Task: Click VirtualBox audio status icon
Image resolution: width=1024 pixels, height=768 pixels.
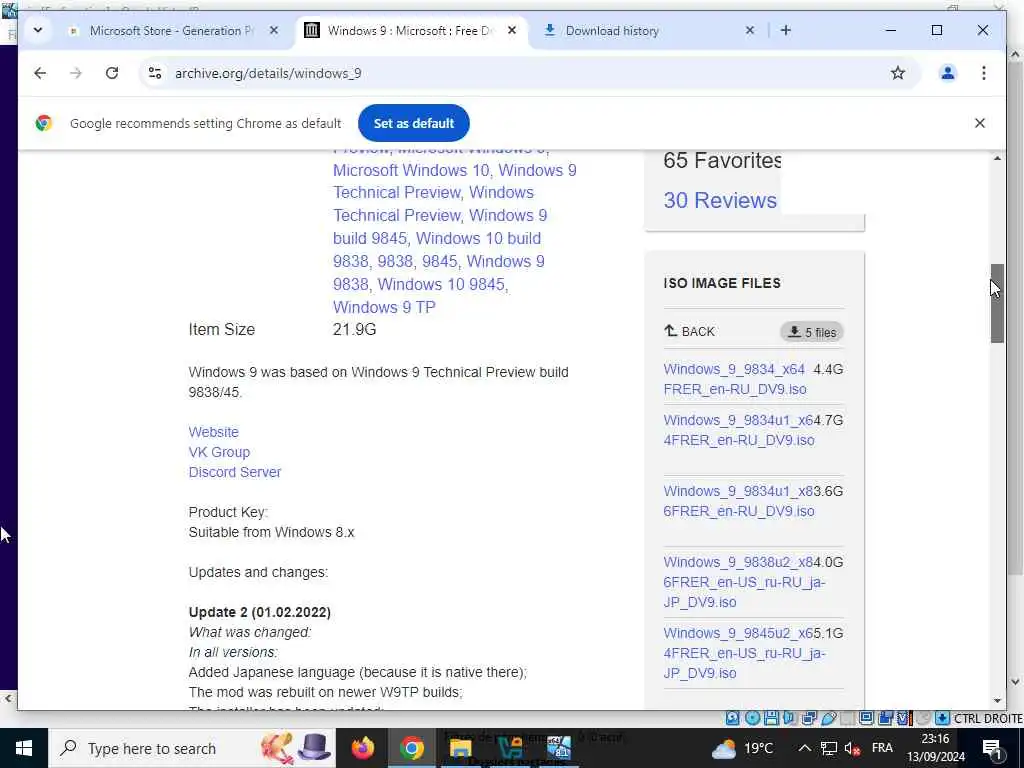Action: point(790,718)
